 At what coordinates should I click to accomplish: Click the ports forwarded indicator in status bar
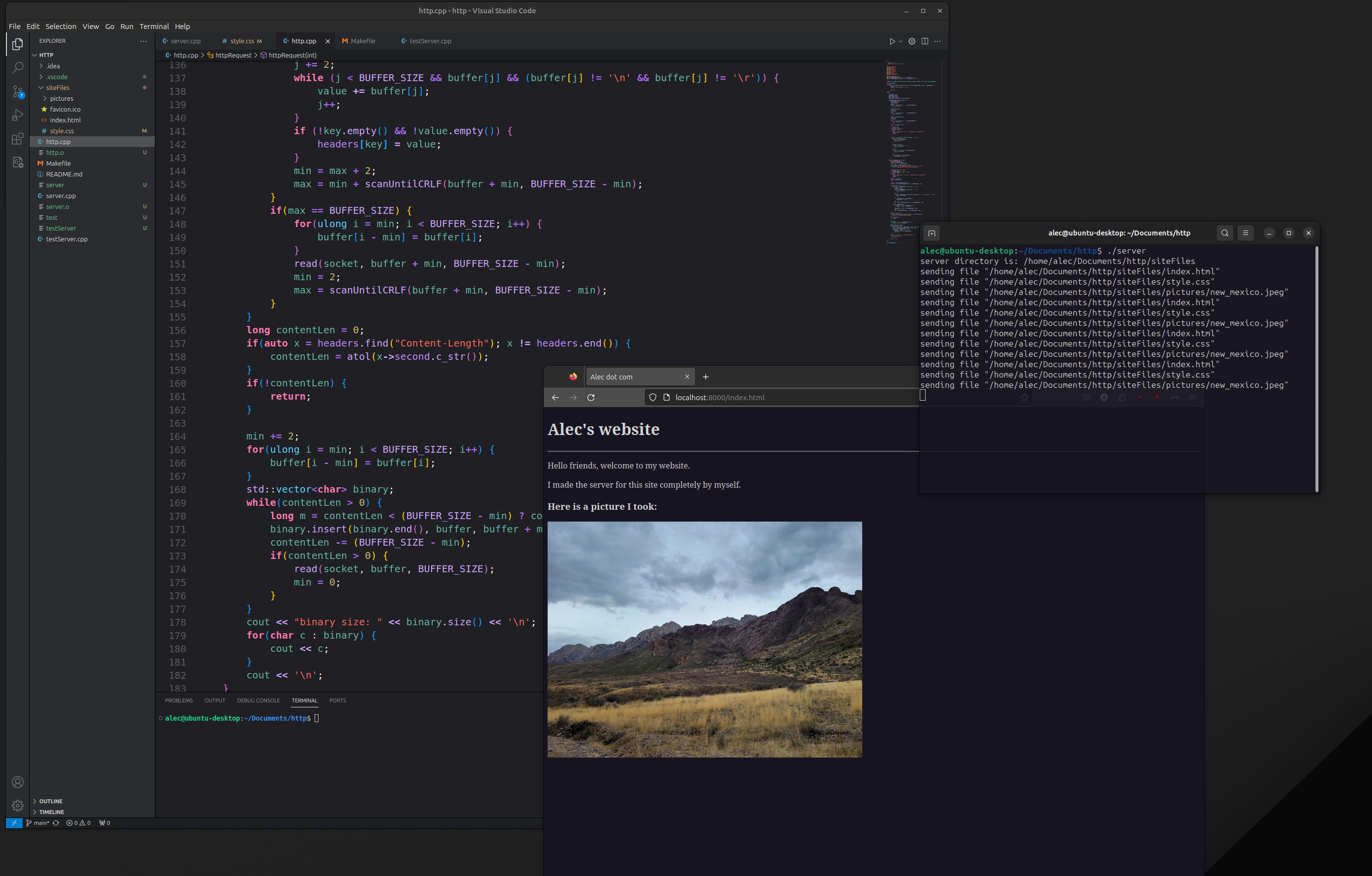pos(105,823)
